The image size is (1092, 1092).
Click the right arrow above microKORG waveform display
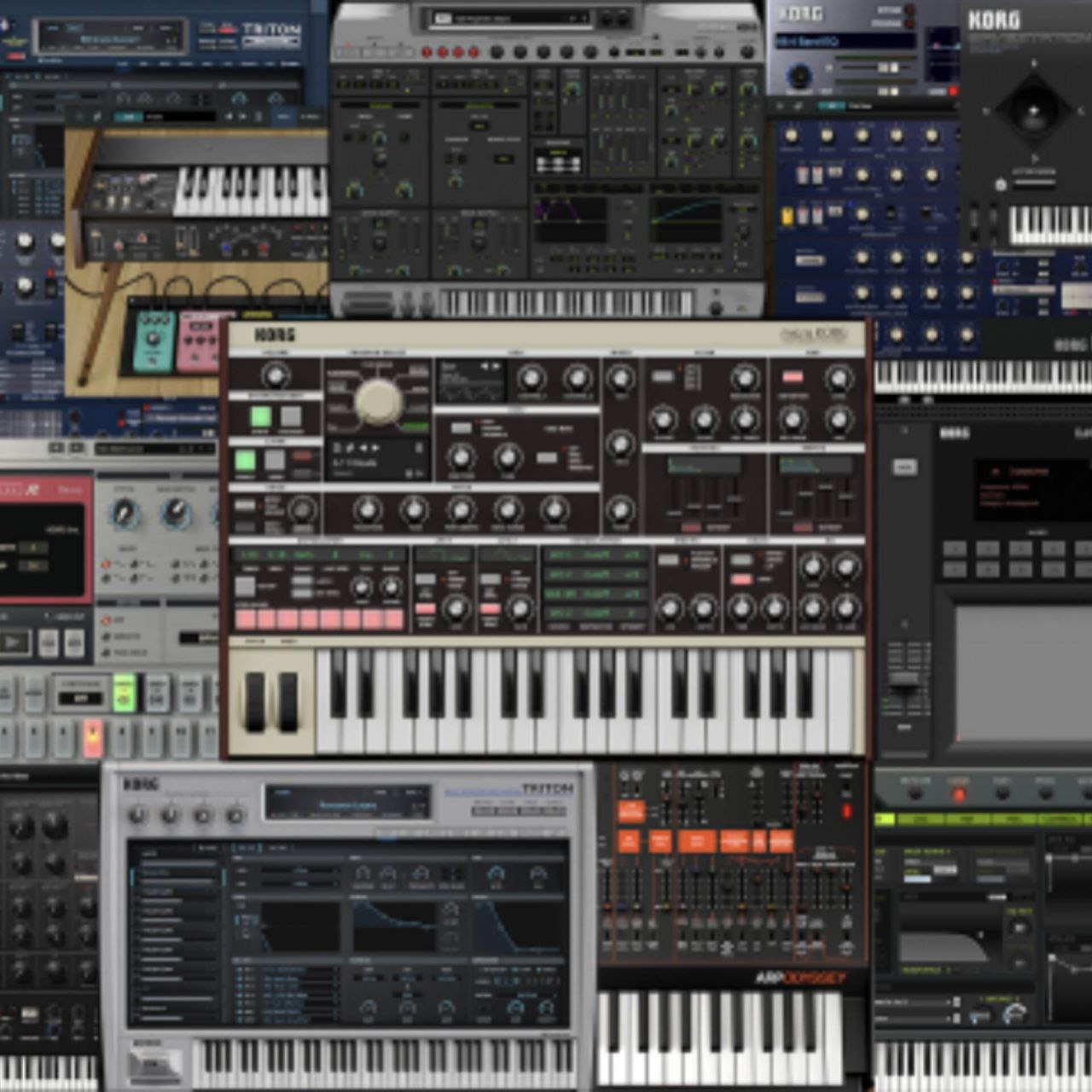(x=497, y=367)
